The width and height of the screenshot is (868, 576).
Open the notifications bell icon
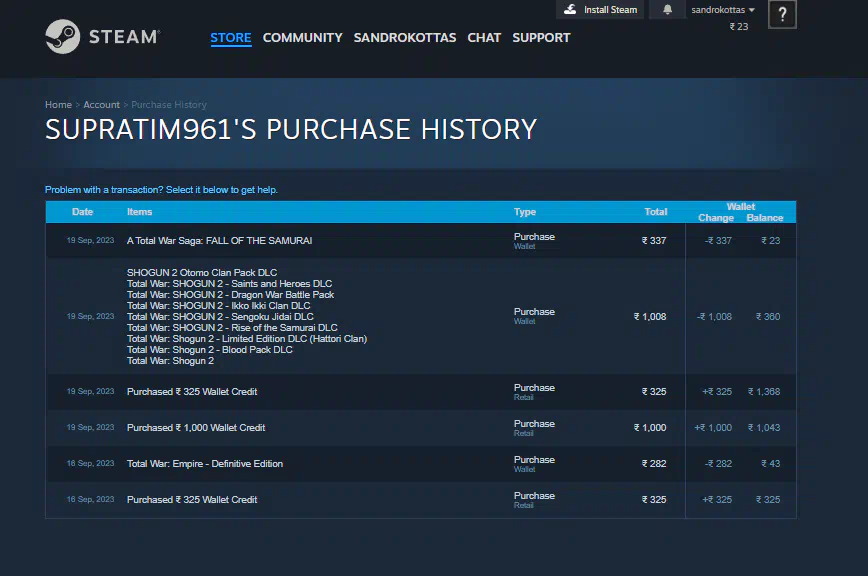tap(668, 10)
